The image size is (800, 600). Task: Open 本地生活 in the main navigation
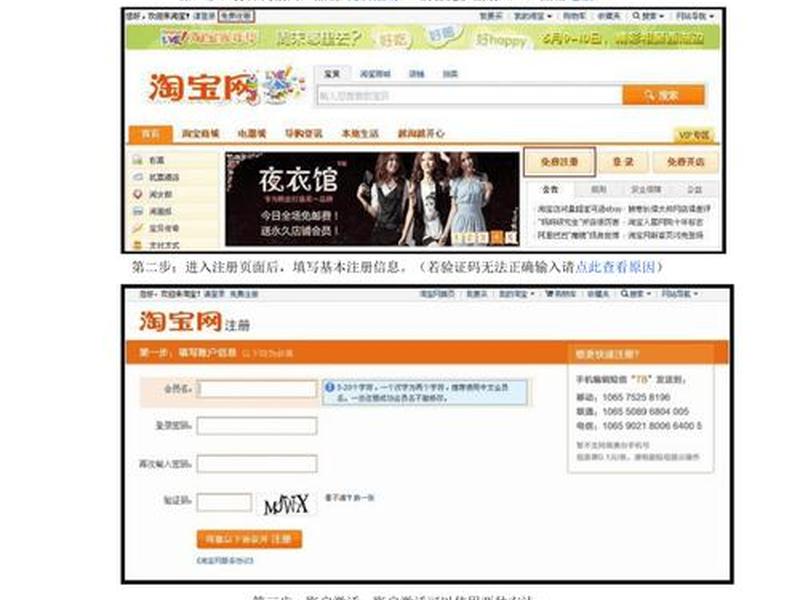(x=360, y=134)
